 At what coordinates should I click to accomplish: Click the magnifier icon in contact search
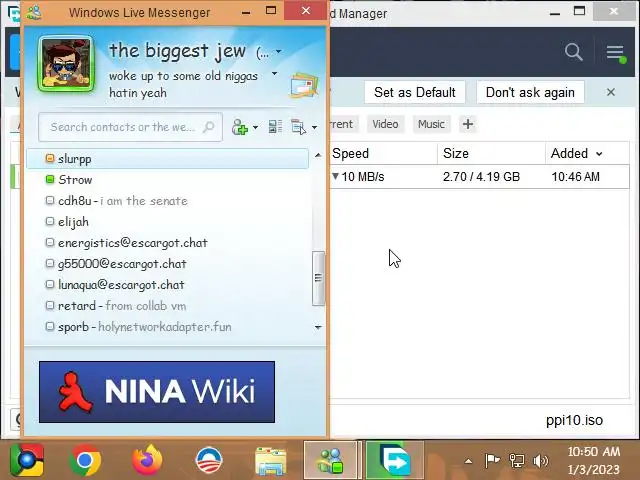click(209, 127)
